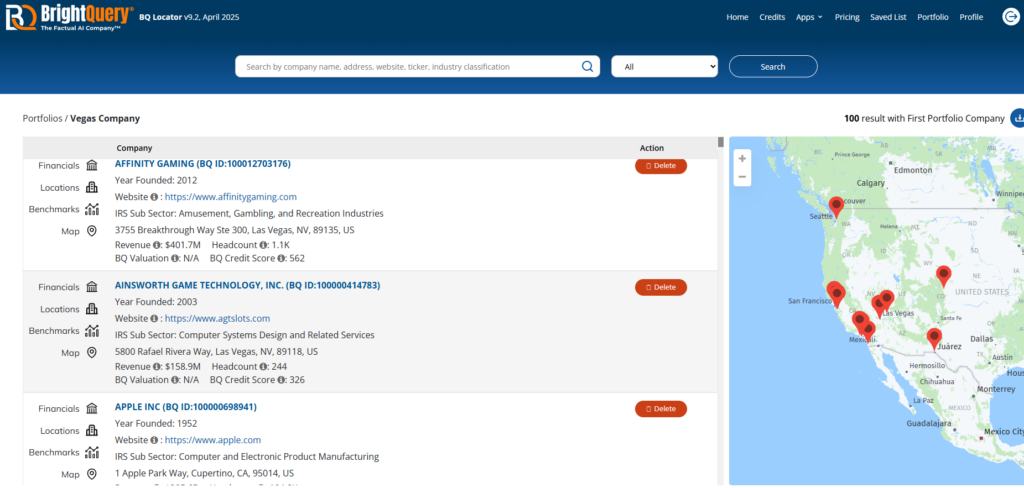
Task: Click the map marker in Colorado
Action: [x=943, y=276]
